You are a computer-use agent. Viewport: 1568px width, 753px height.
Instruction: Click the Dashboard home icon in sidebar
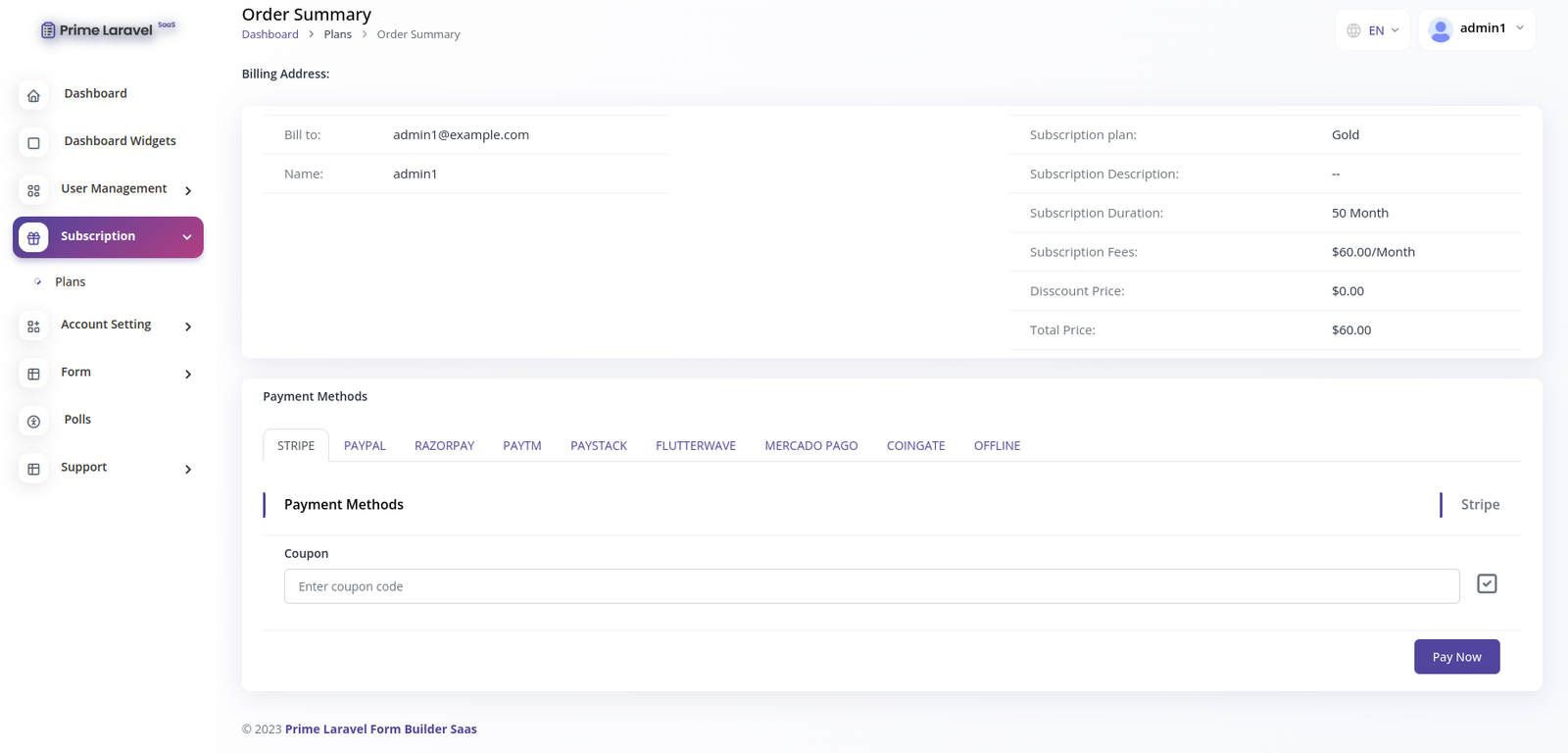[x=33, y=95]
